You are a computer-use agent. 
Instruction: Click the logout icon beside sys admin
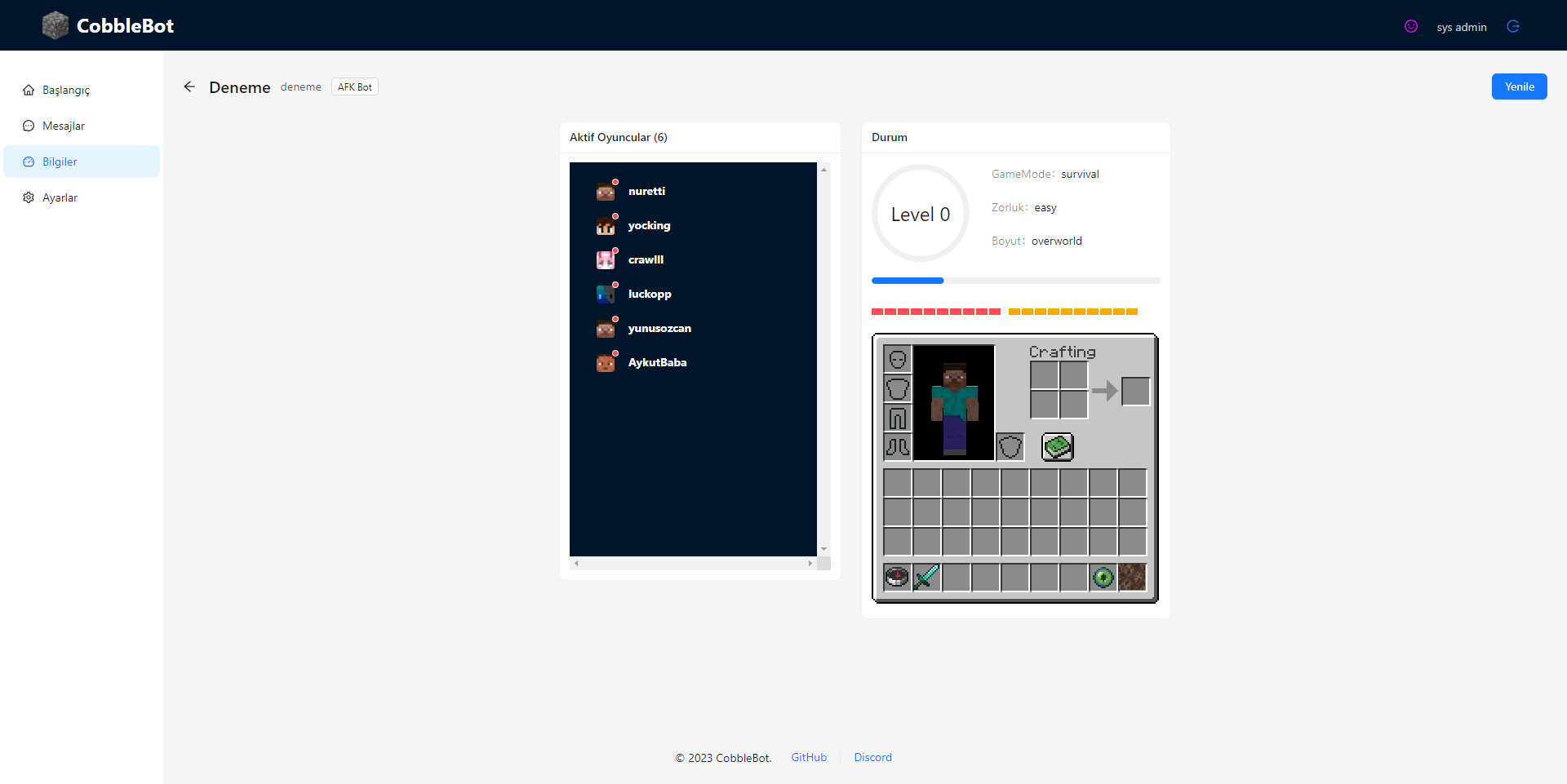(x=1513, y=26)
